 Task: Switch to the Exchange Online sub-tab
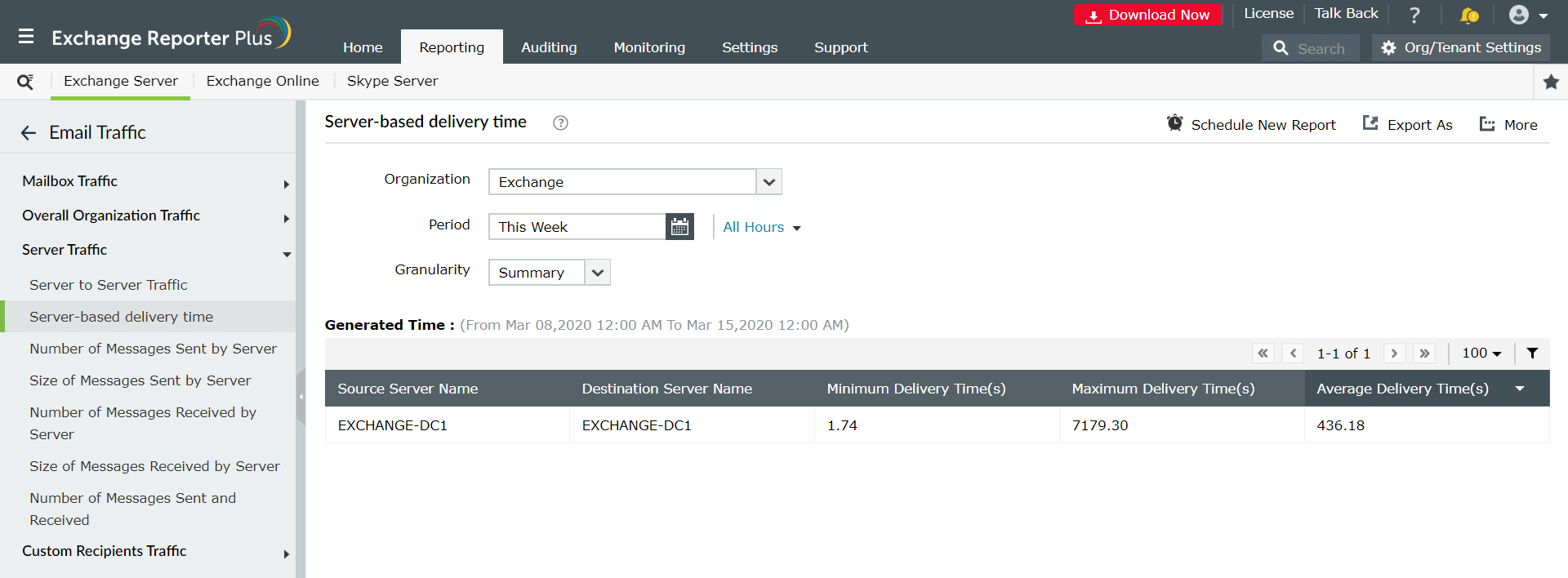pos(262,82)
